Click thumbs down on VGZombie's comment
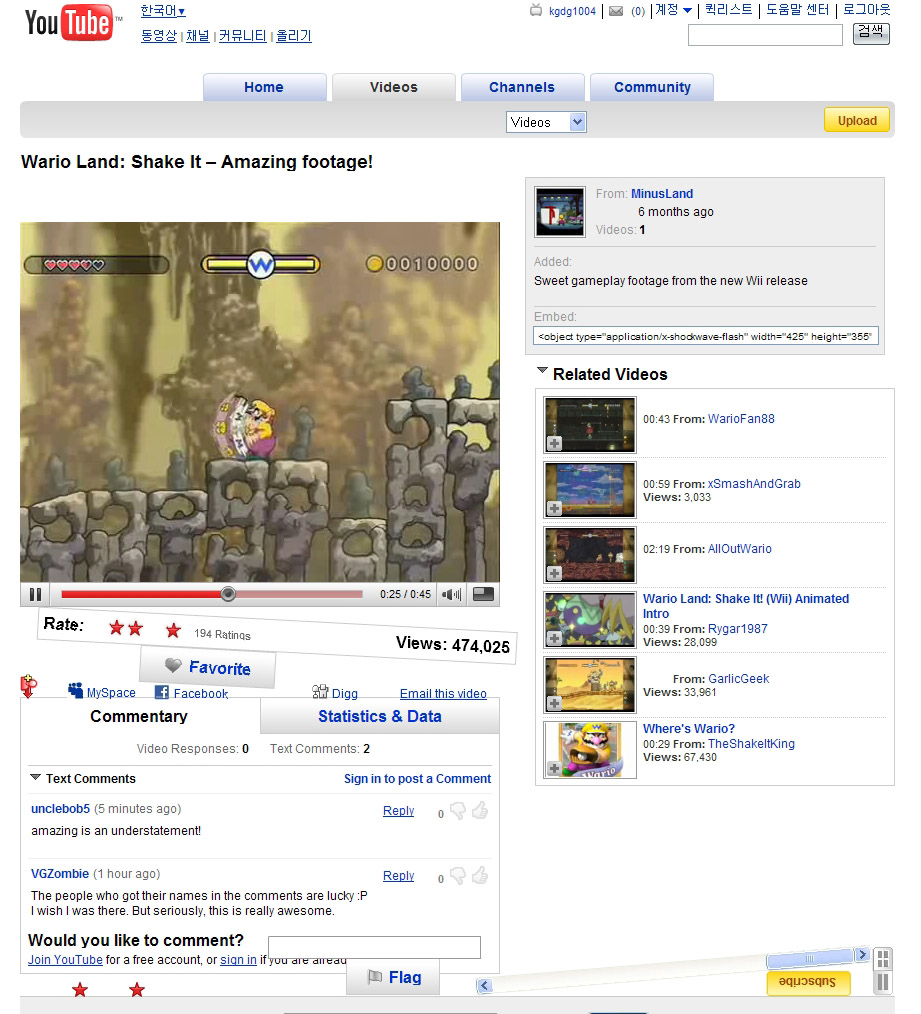 tap(457, 876)
